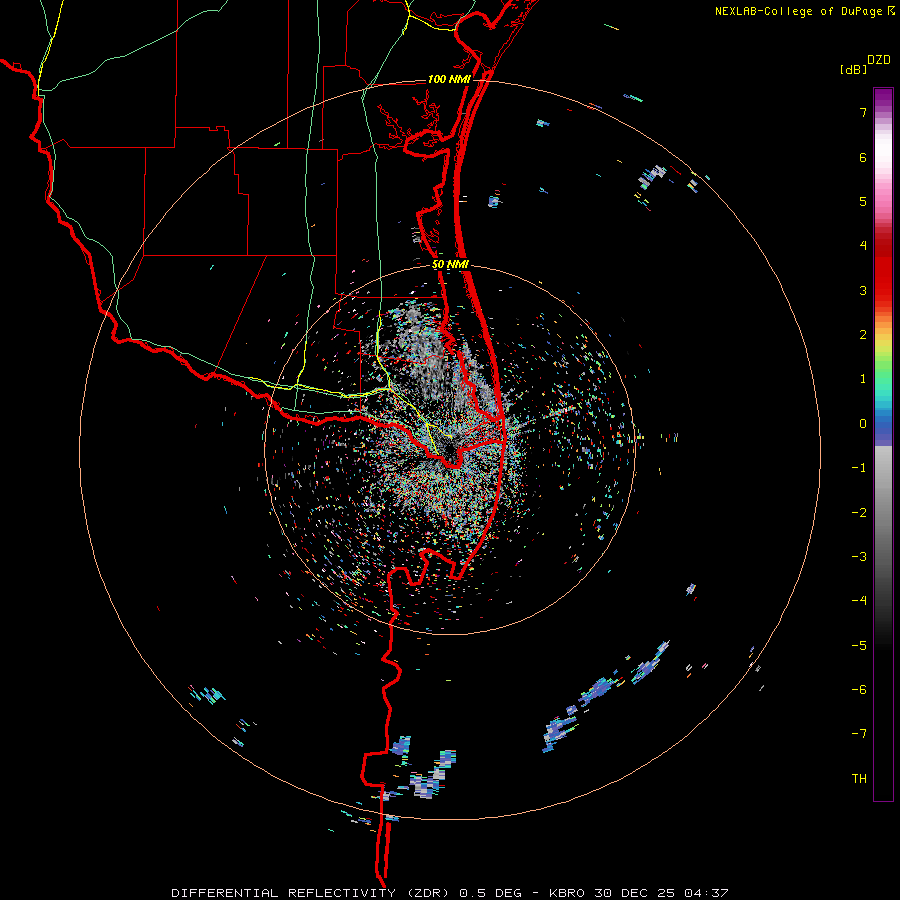This screenshot has height=900, width=900.
Task: Click the 3 value on color scale
Action: coord(863,290)
